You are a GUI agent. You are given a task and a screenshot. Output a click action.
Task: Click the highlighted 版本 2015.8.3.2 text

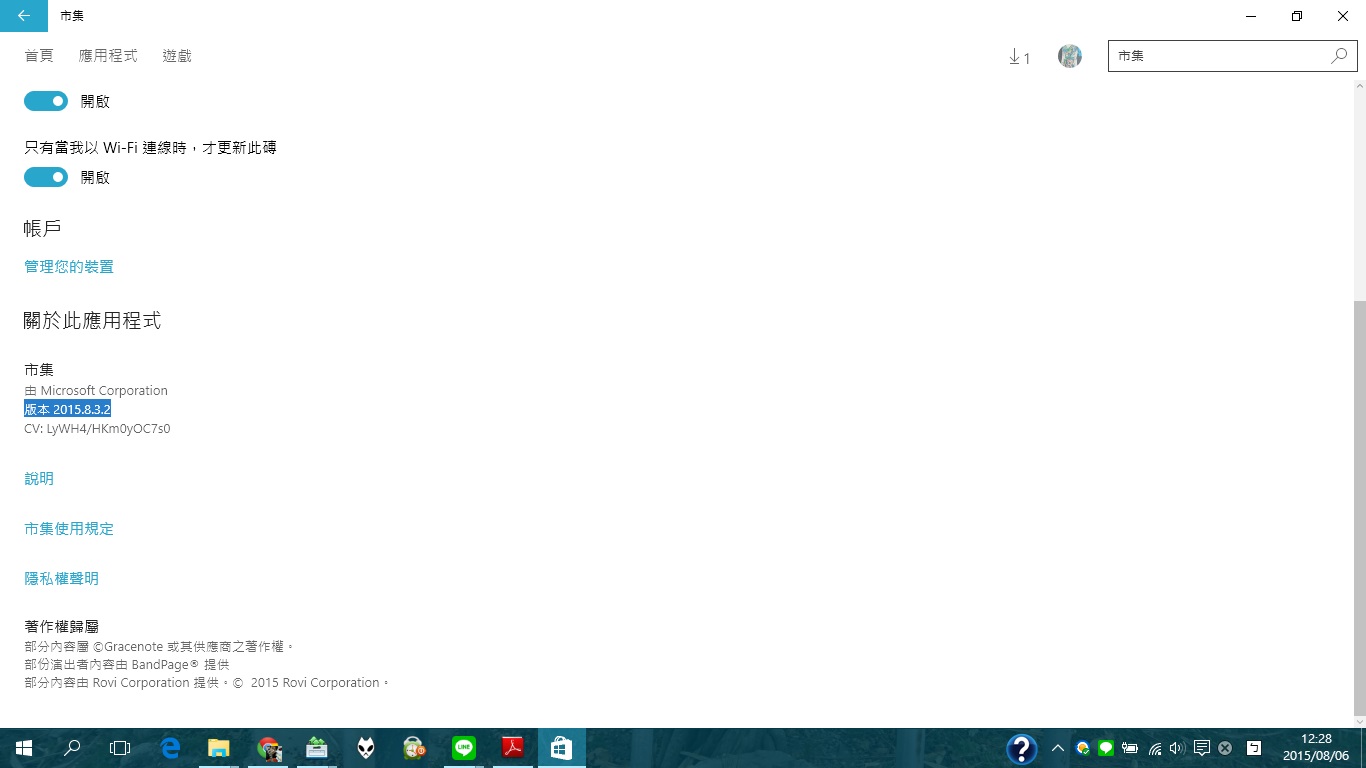click(x=67, y=409)
